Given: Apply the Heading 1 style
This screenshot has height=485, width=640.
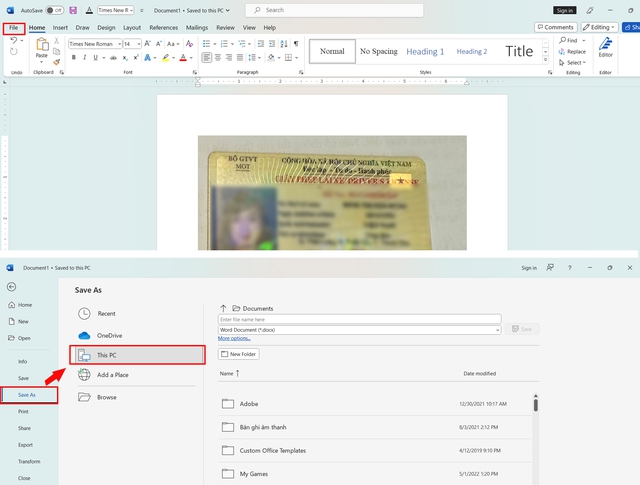Looking at the screenshot, I should point(425,51).
